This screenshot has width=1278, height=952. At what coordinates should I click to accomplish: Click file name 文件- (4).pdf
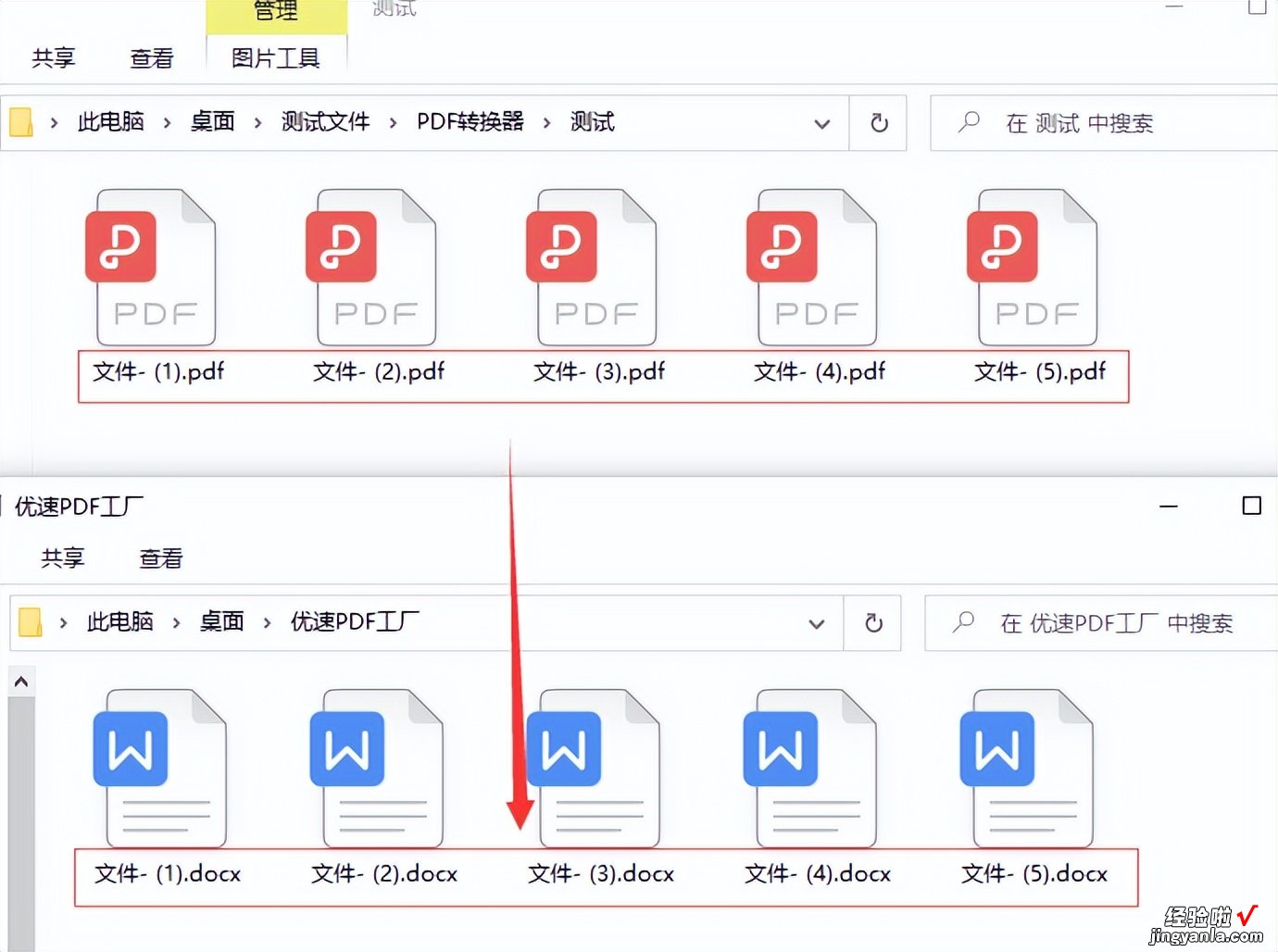(x=820, y=372)
